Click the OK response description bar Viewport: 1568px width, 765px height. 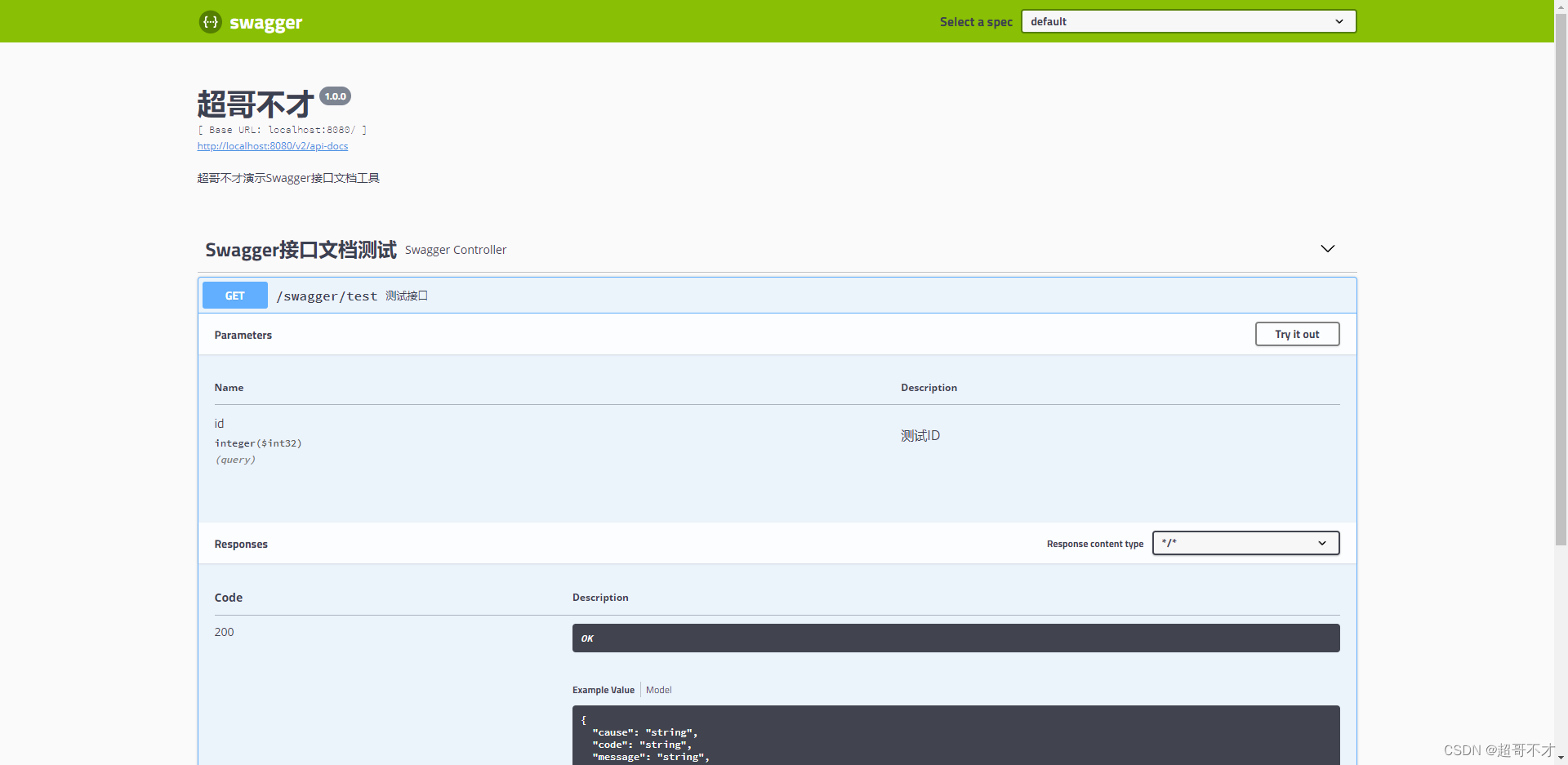[955, 638]
